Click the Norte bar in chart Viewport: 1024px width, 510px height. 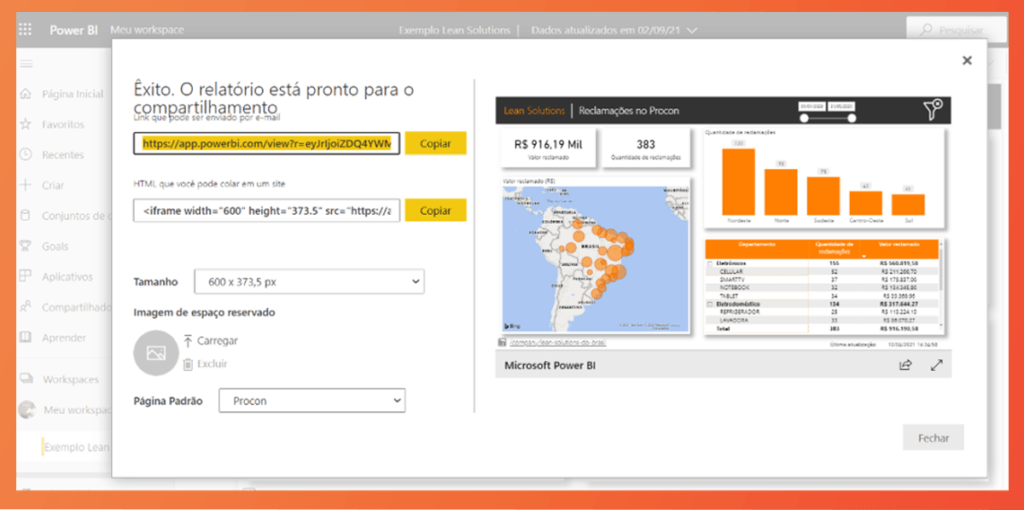pyautogui.click(x=781, y=192)
